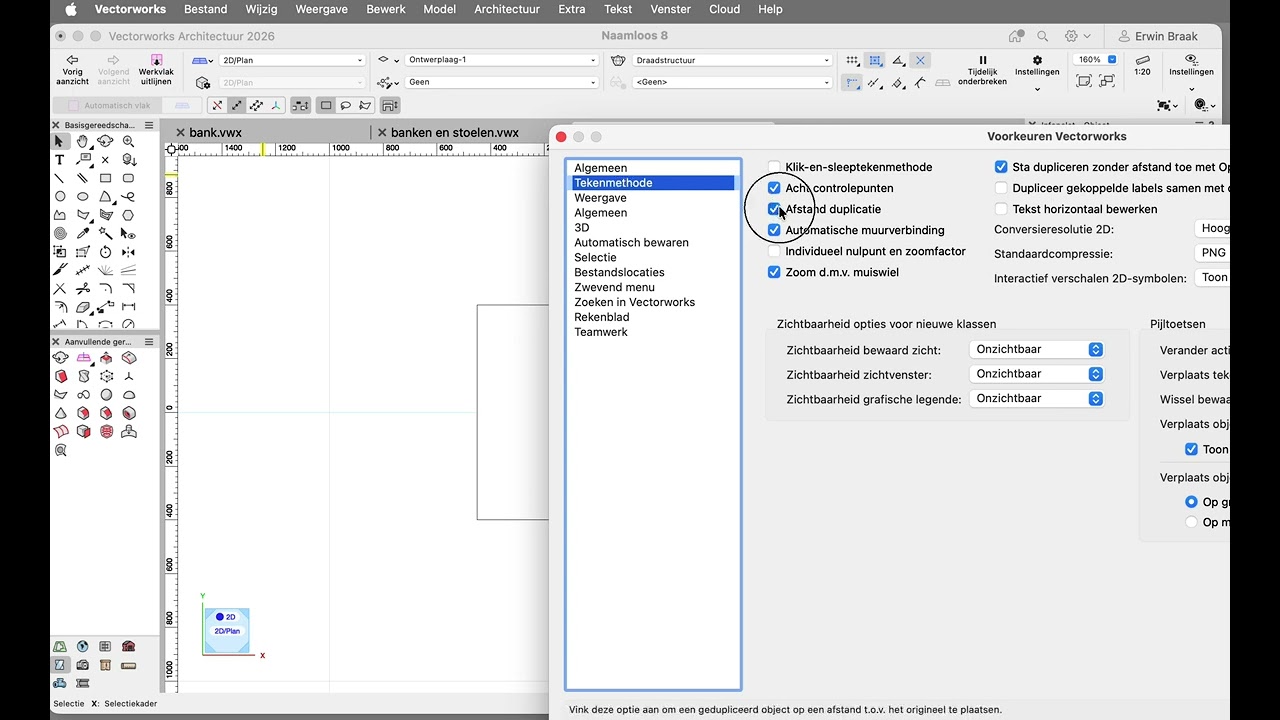Activate the Zoom magnifier tool
Viewport: 1280px width, 720px height.
click(128, 142)
